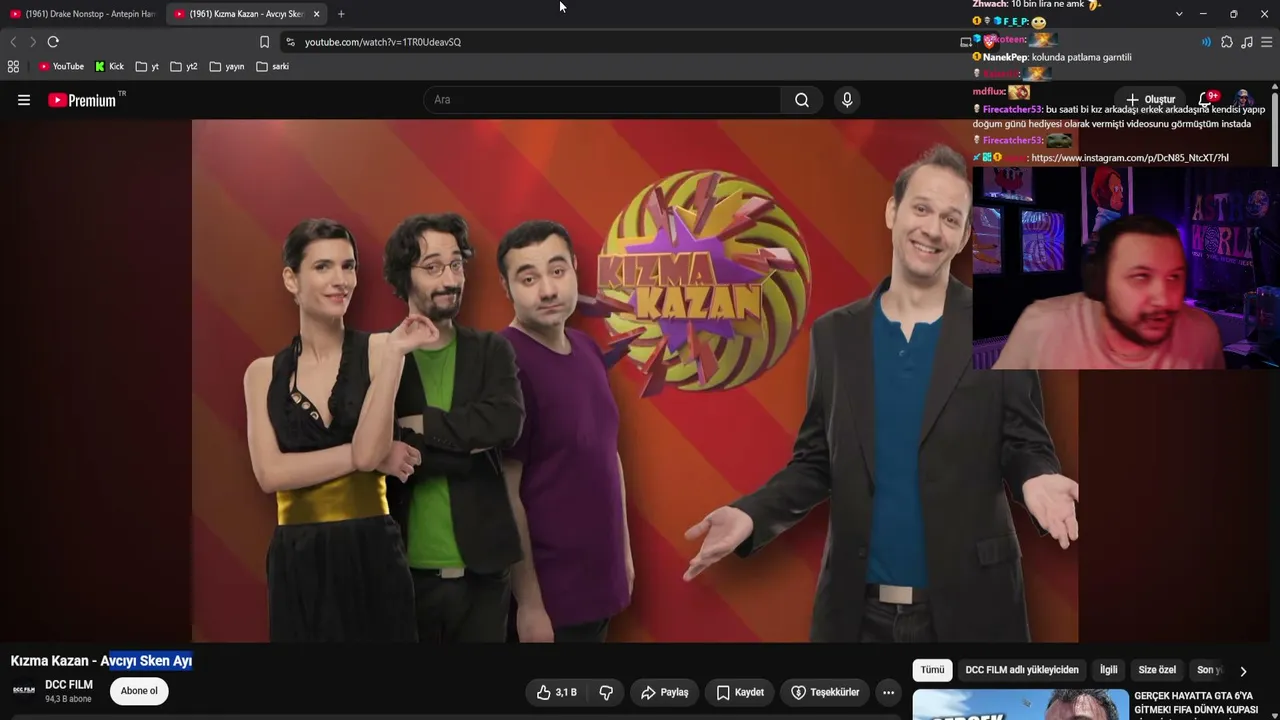Click the Kızma Kazan video player
Image resolution: width=1280 pixels, height=720 pixels.
click(x=635, y=381)
